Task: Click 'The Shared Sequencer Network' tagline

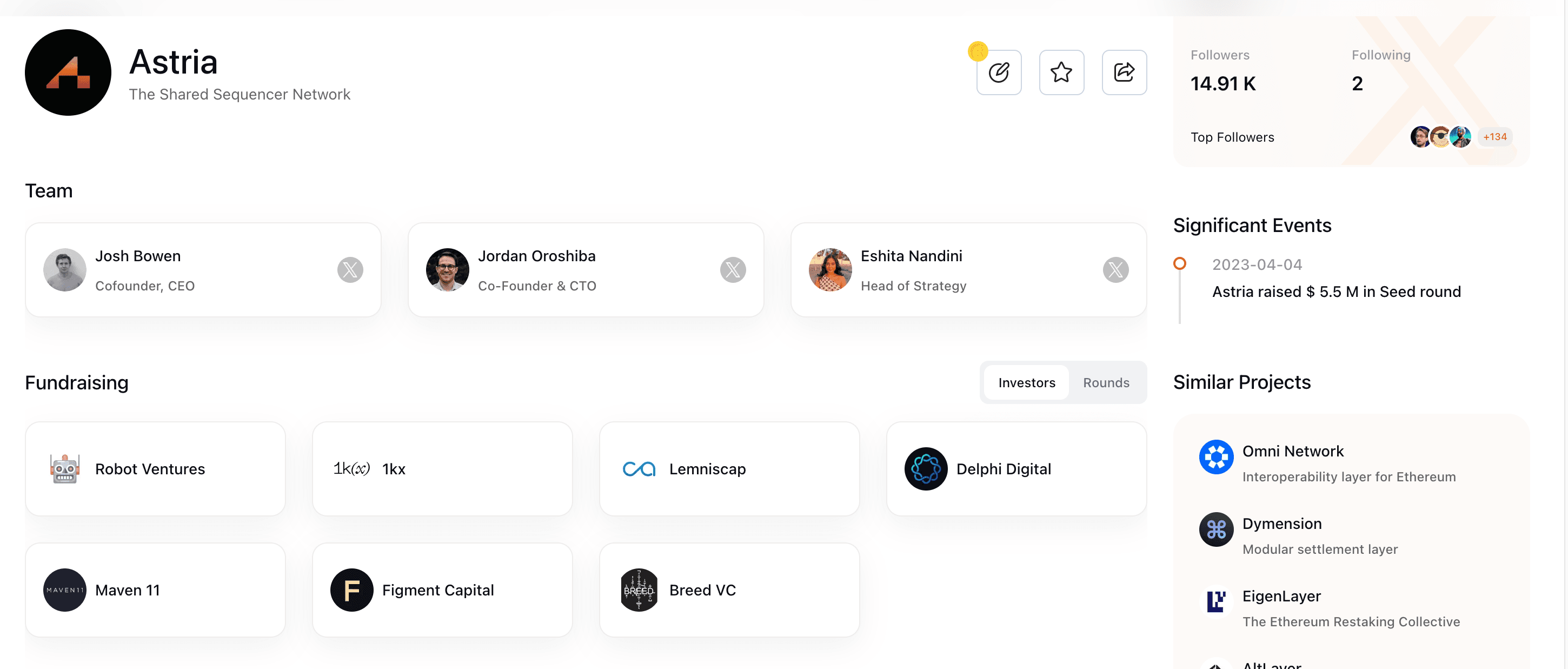Action: coord(239,94)
